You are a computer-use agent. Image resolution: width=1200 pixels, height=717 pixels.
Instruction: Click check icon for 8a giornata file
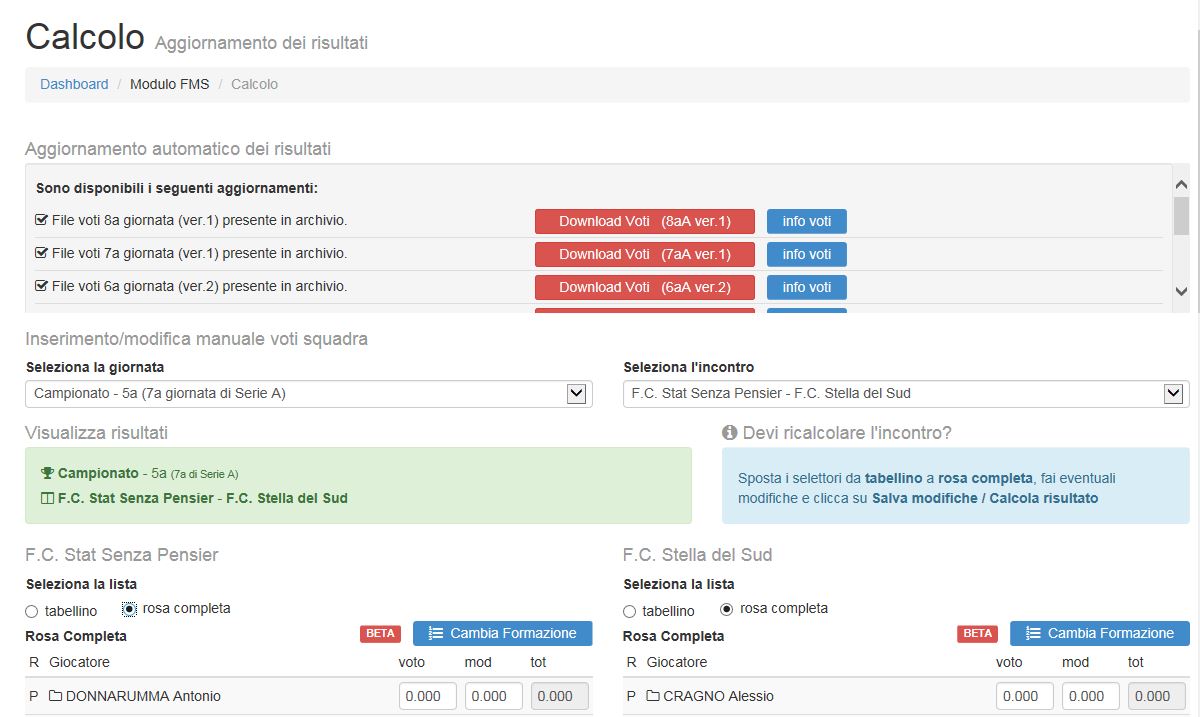tap(41, 220)
